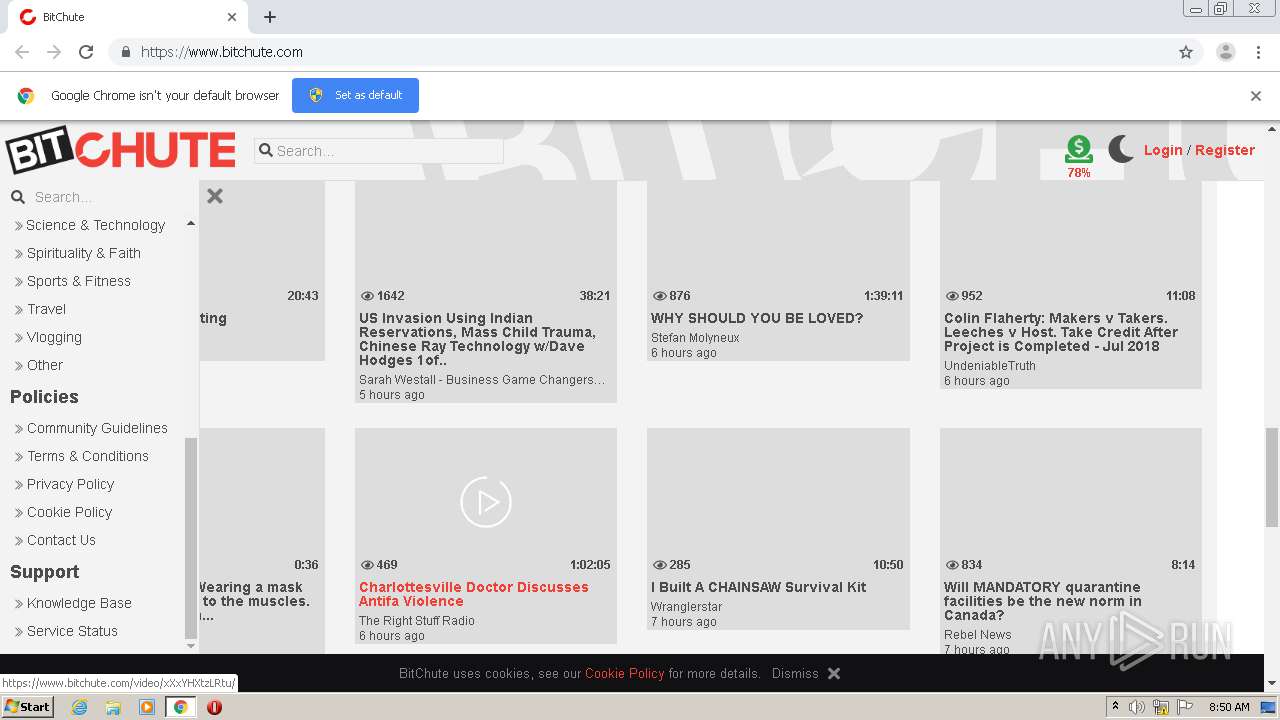Screen dimensions: 1280x720
Task: Click the sidebar search magnifier icon
Action: click(x=17, y=197)
